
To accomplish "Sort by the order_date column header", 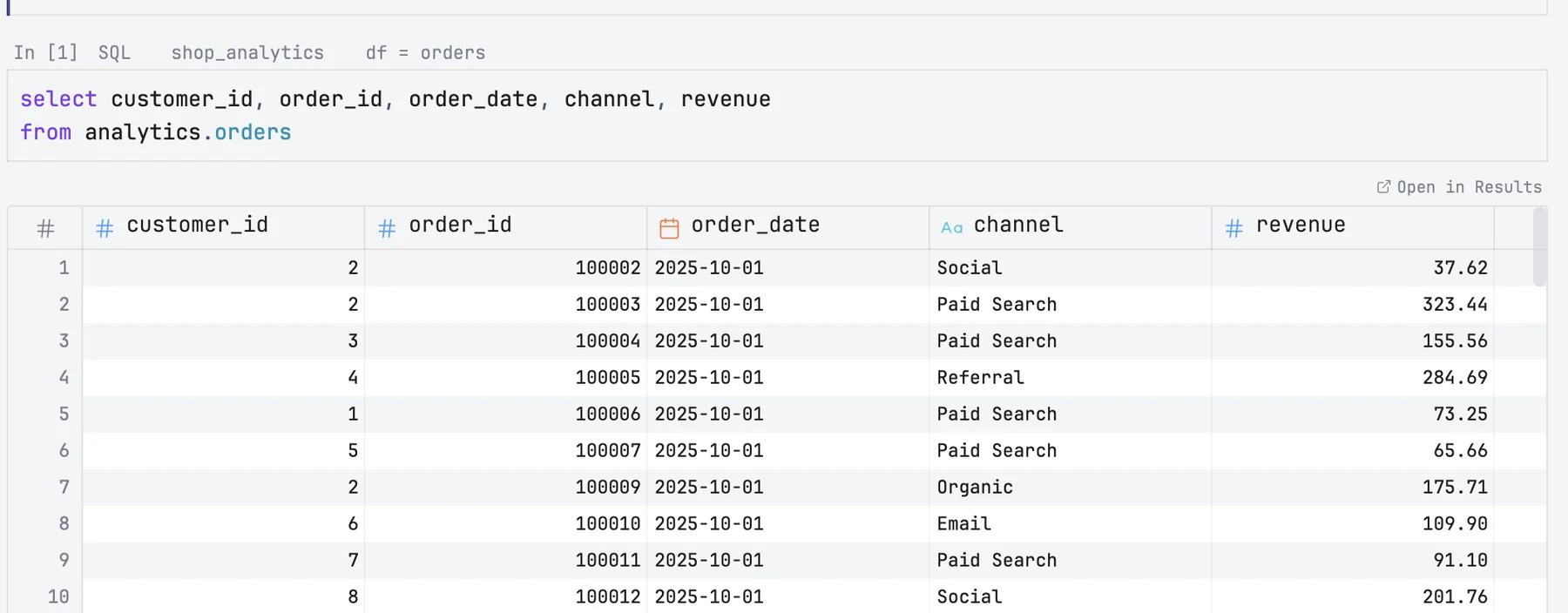I will [x=787, y=228].
